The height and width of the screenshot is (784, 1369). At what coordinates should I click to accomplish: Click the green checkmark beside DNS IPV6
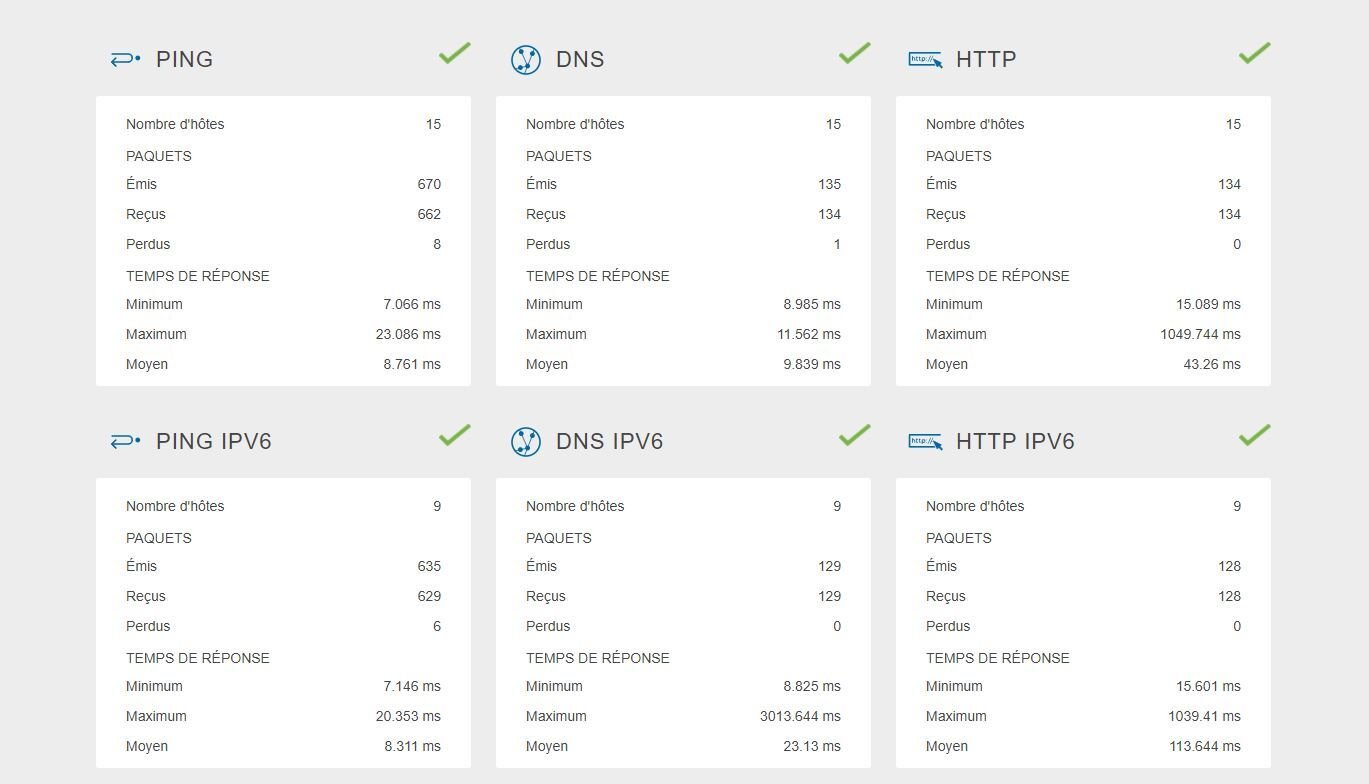coord(854,435)
